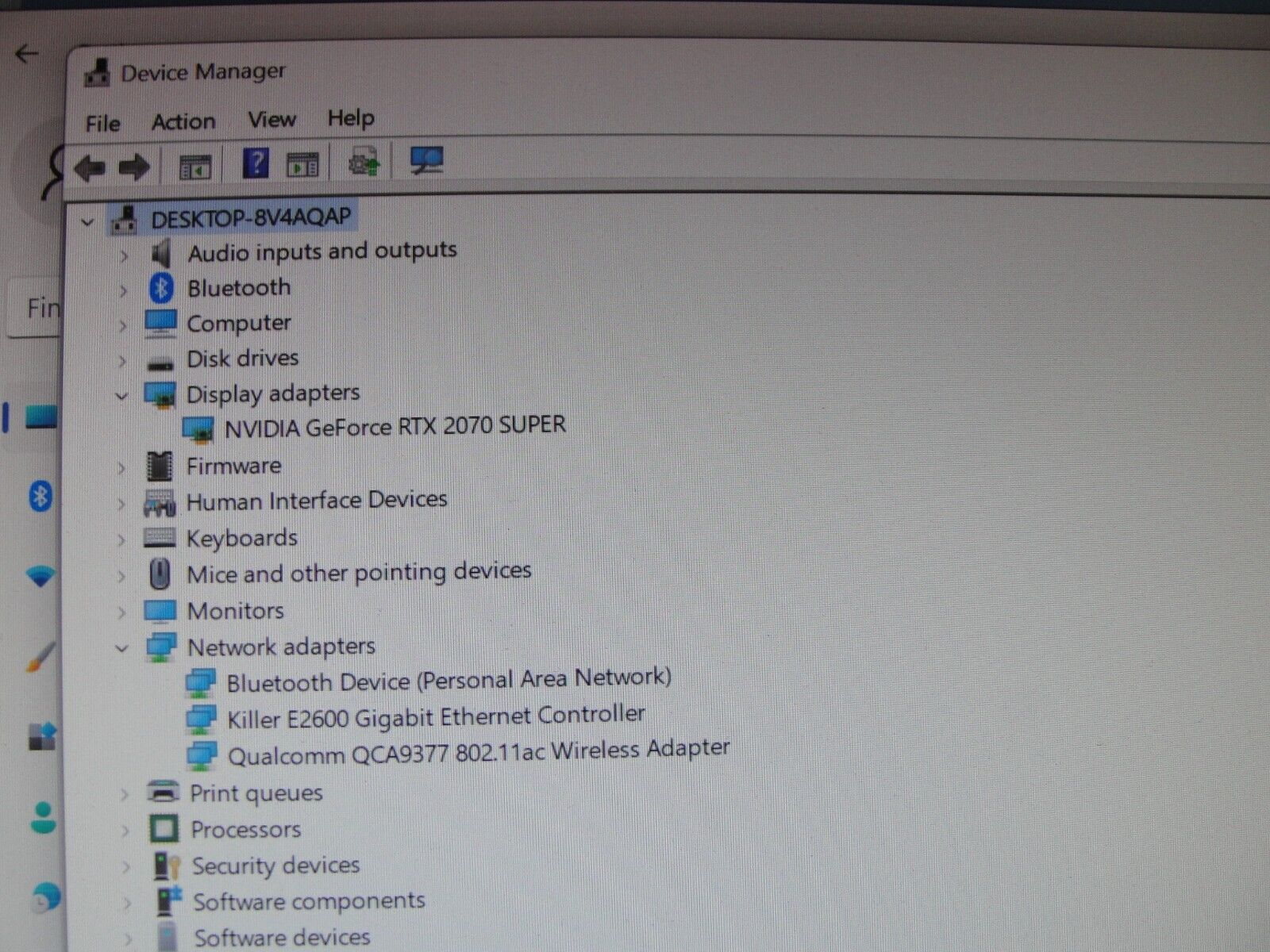The width and height of the screenshot is (1270, 952).
Task: Click the Network adapters category icon
Action: [x=161, y=647]
